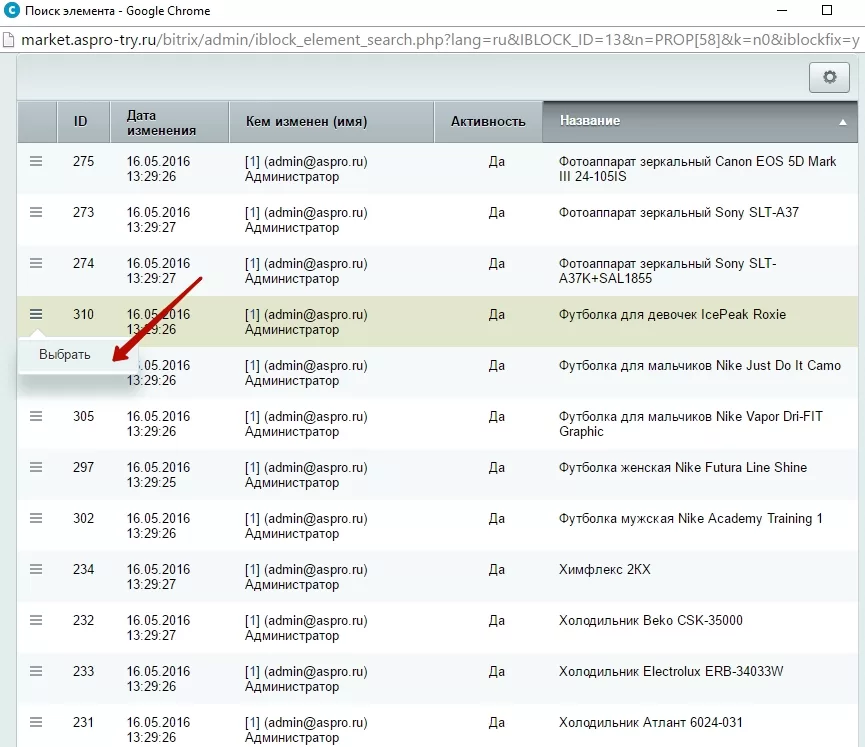This screenshot has height=747, width=865.
Task: Open row menu for ID 233
Action: (x=36, y=671)
